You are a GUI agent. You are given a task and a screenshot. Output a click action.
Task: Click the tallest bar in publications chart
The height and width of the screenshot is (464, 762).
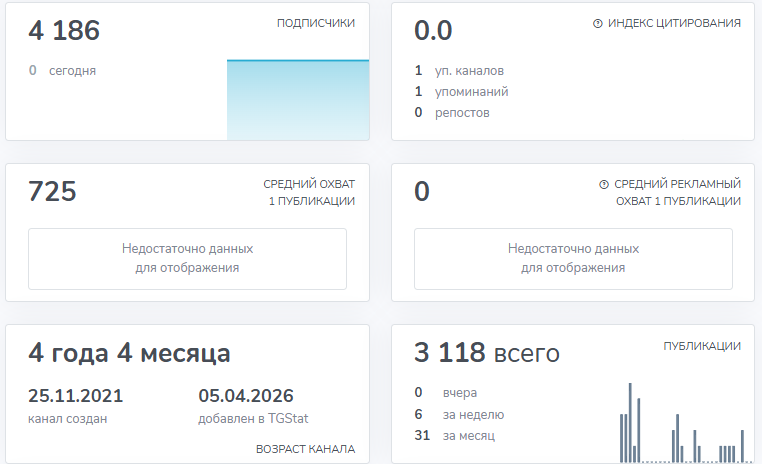pyautogui.click(x=630, y=422)
